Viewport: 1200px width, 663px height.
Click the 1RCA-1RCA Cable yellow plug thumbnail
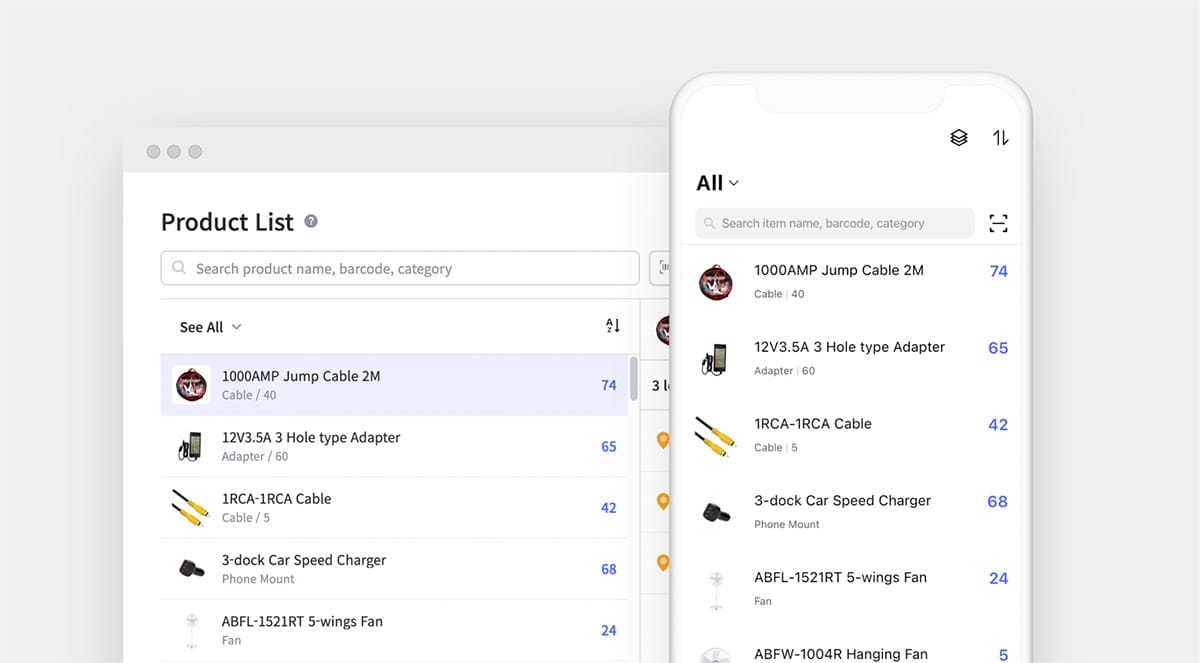[x=188, y=508]
